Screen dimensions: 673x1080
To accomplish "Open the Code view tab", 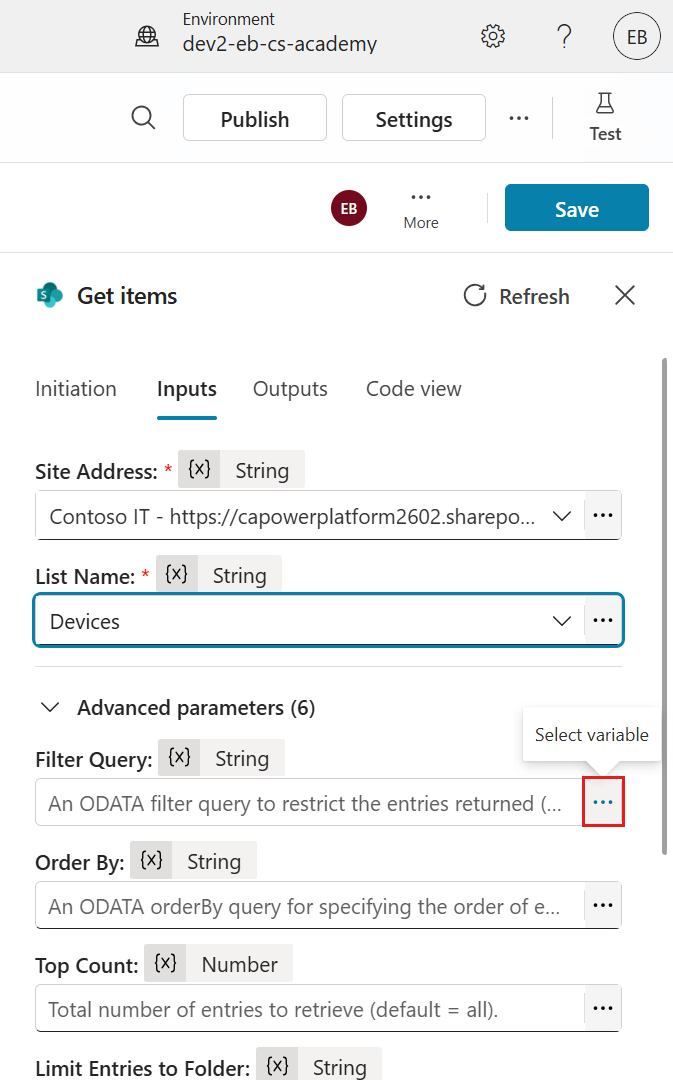I will (413, 389).
